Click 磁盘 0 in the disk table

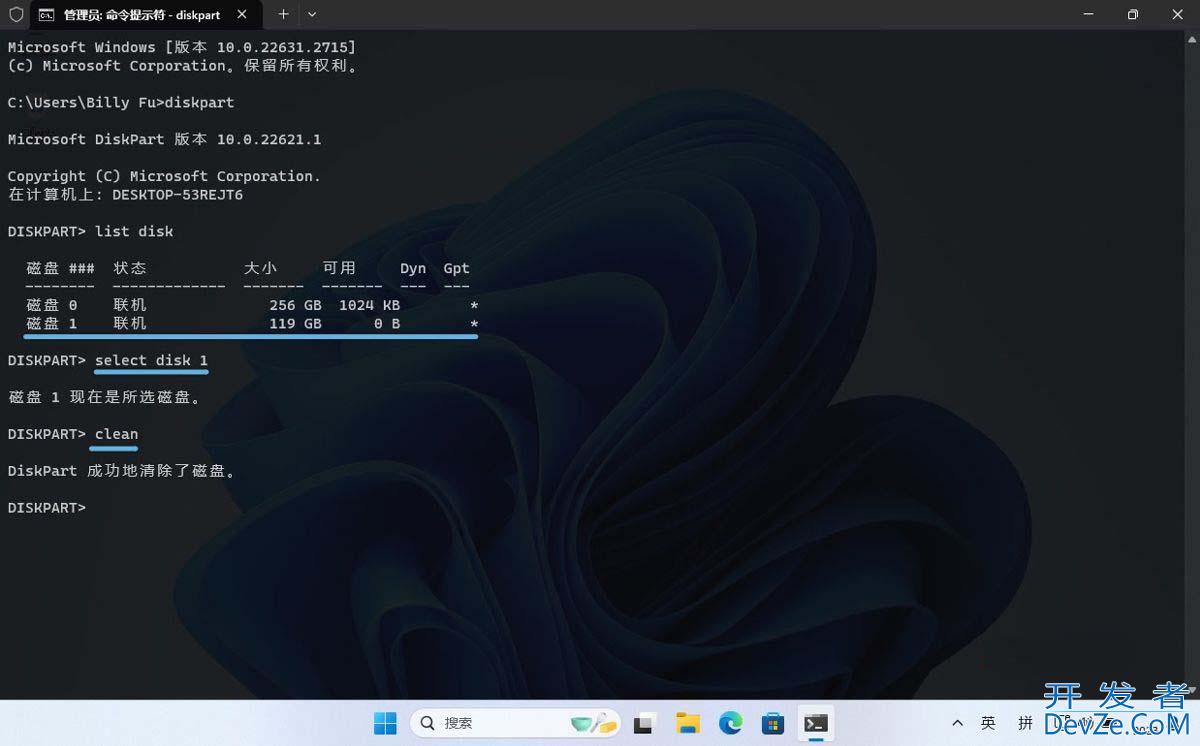click(51, 305)
